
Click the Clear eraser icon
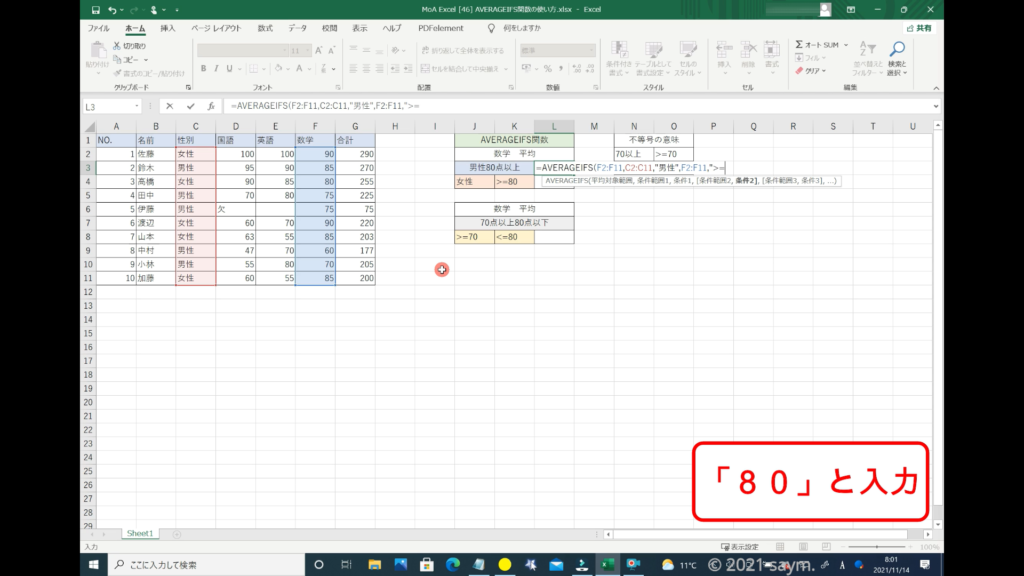[800, 71]
